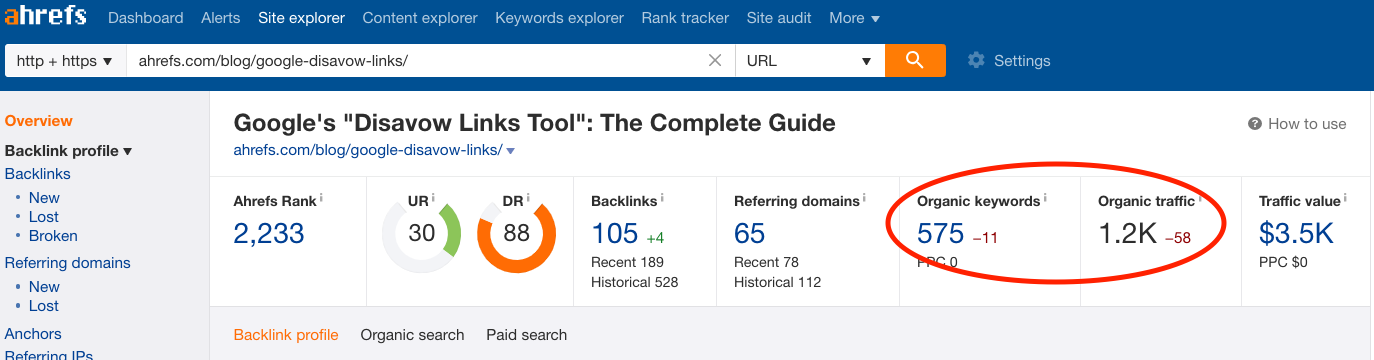Open Settings via the gear icon
The width and height of the screenshot is (1374, 360).
click(976, 60)
